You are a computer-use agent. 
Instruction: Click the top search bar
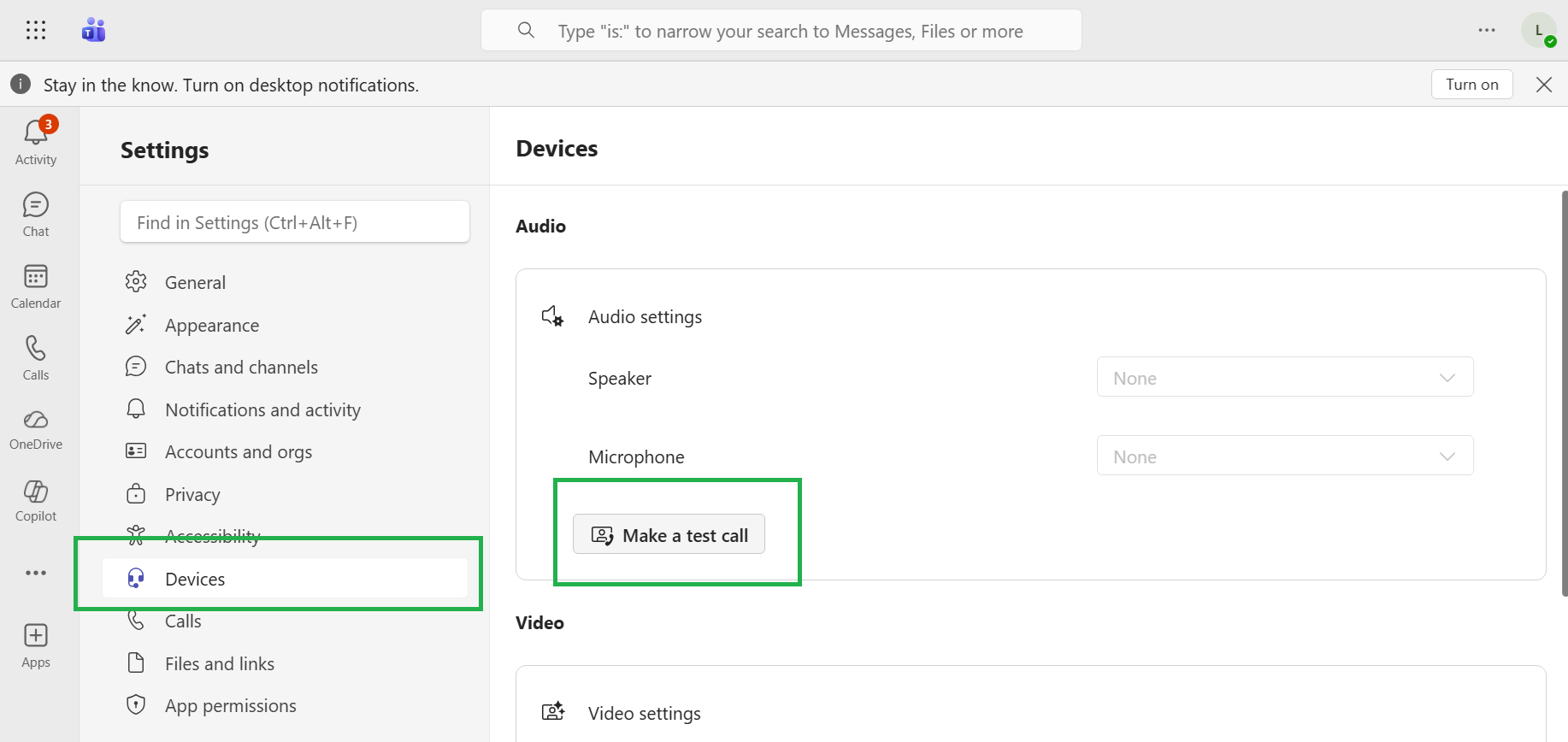[781, 32]
